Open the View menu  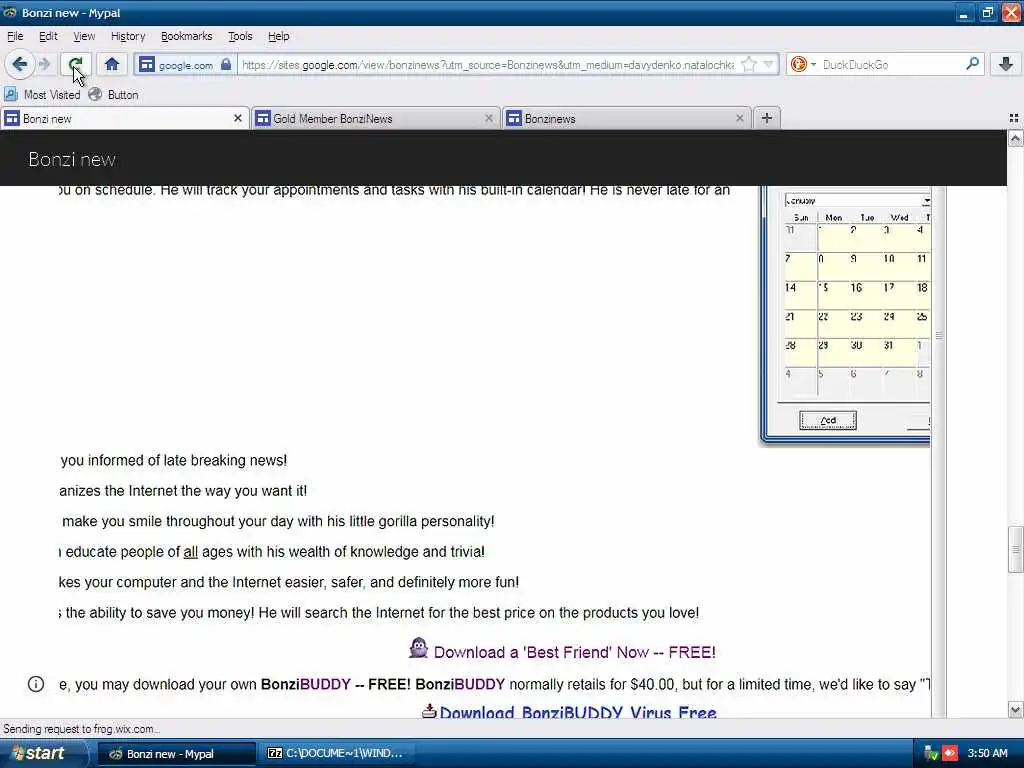(x=84, y=36)
